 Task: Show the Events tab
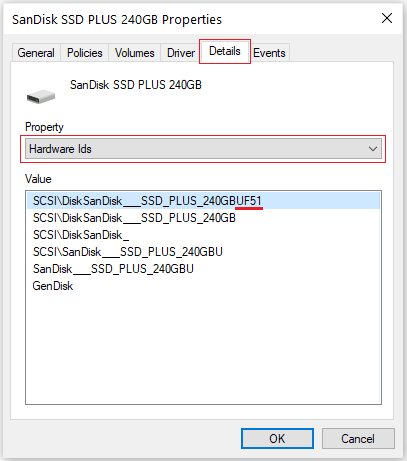[269, 53]
